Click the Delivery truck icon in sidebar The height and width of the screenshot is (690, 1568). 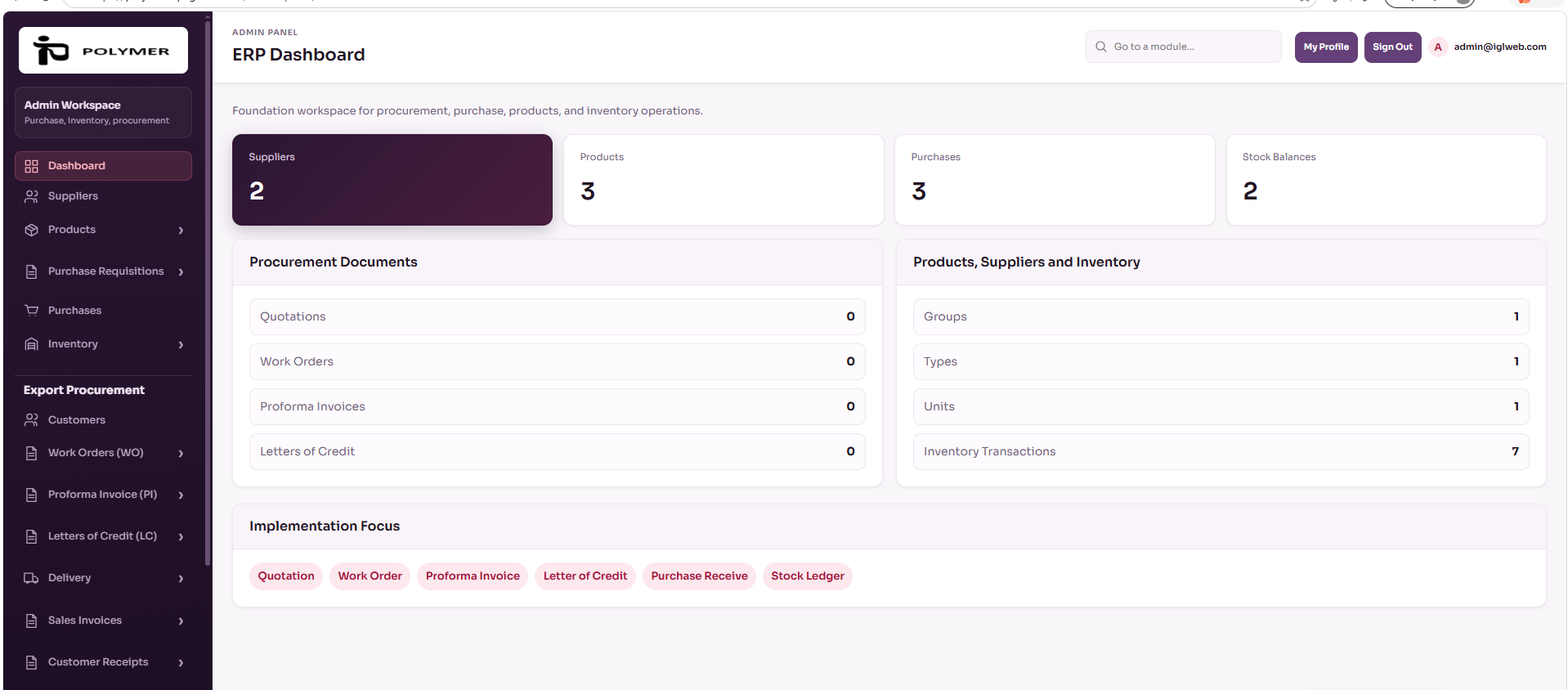(31, 578)
